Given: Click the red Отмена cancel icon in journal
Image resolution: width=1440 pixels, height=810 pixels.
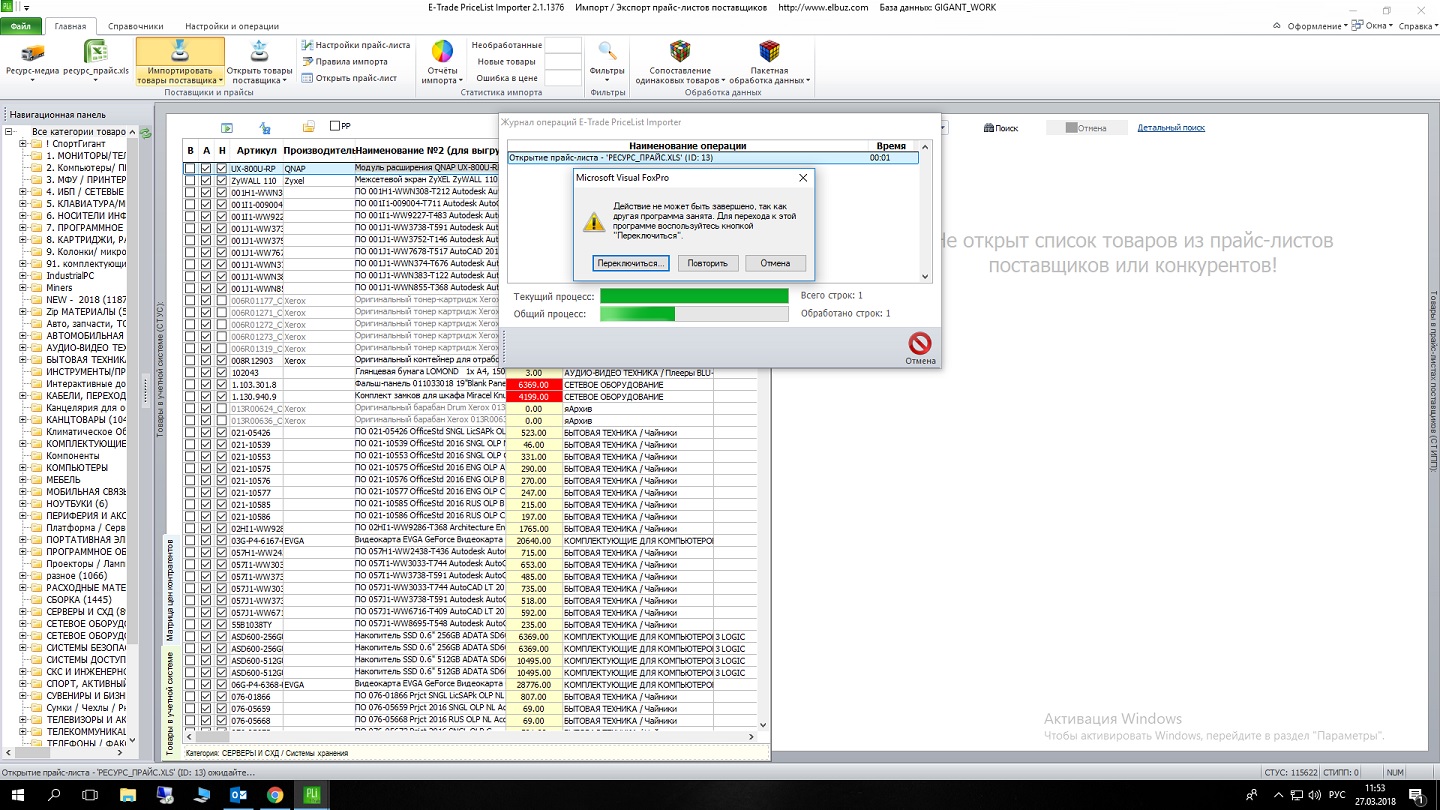Looking at the screenshot, I should pyautogui.click(x=920, y=343).
